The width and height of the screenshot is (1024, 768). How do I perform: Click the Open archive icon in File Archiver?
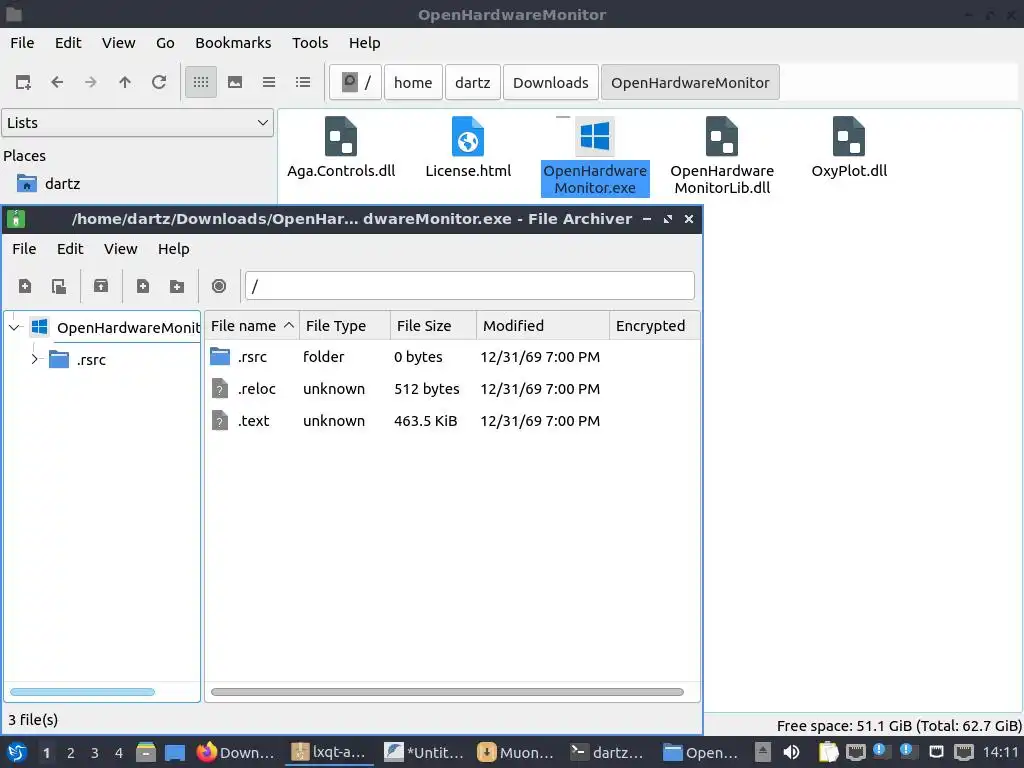tap(59, 286)
